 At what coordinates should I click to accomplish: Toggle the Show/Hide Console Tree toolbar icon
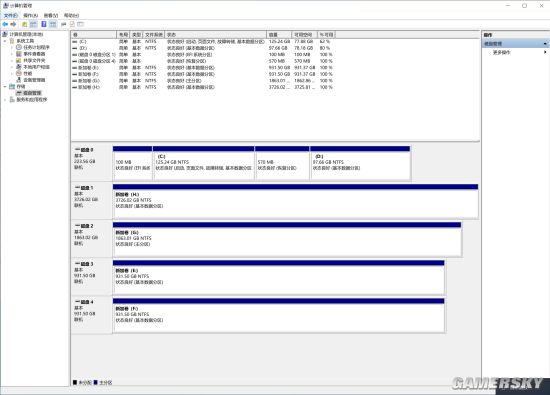point(33,24)
